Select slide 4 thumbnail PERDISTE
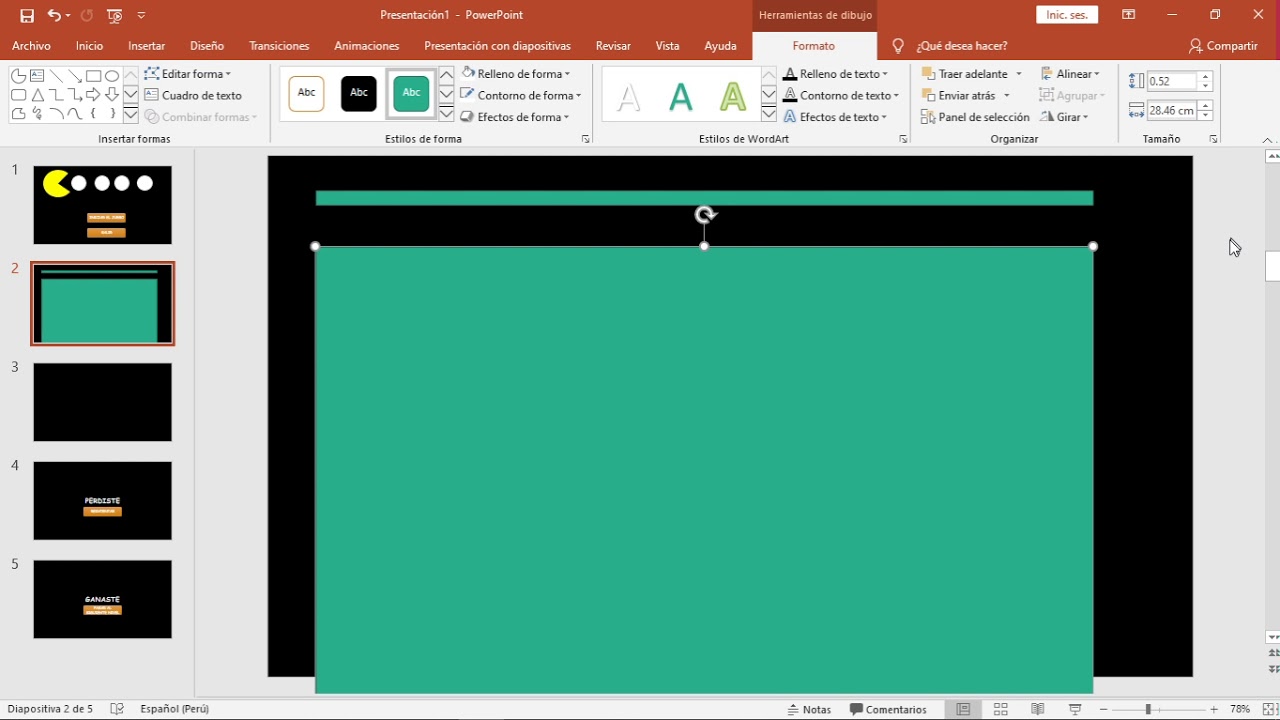 102,500
